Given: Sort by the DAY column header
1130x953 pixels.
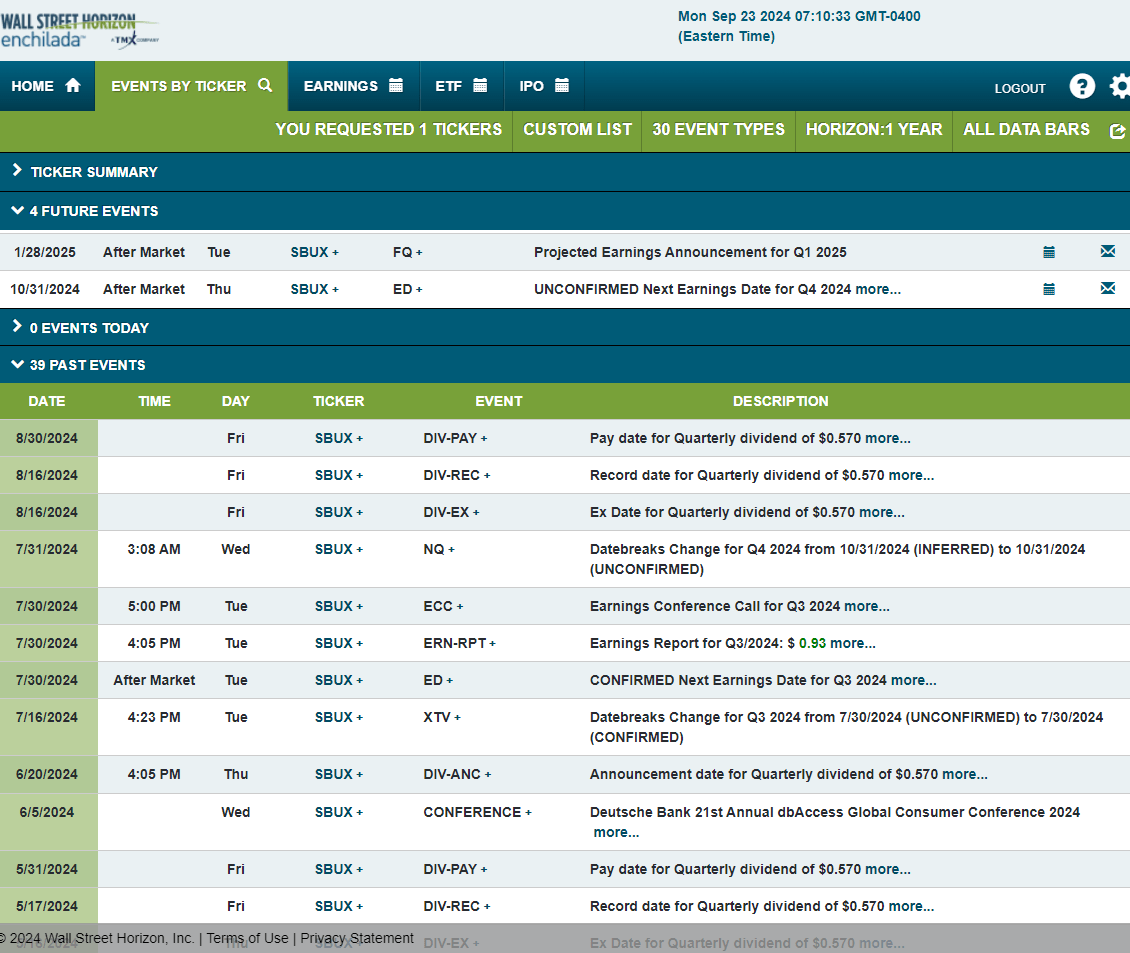Looking at the screenshot, I should point(236,402).
